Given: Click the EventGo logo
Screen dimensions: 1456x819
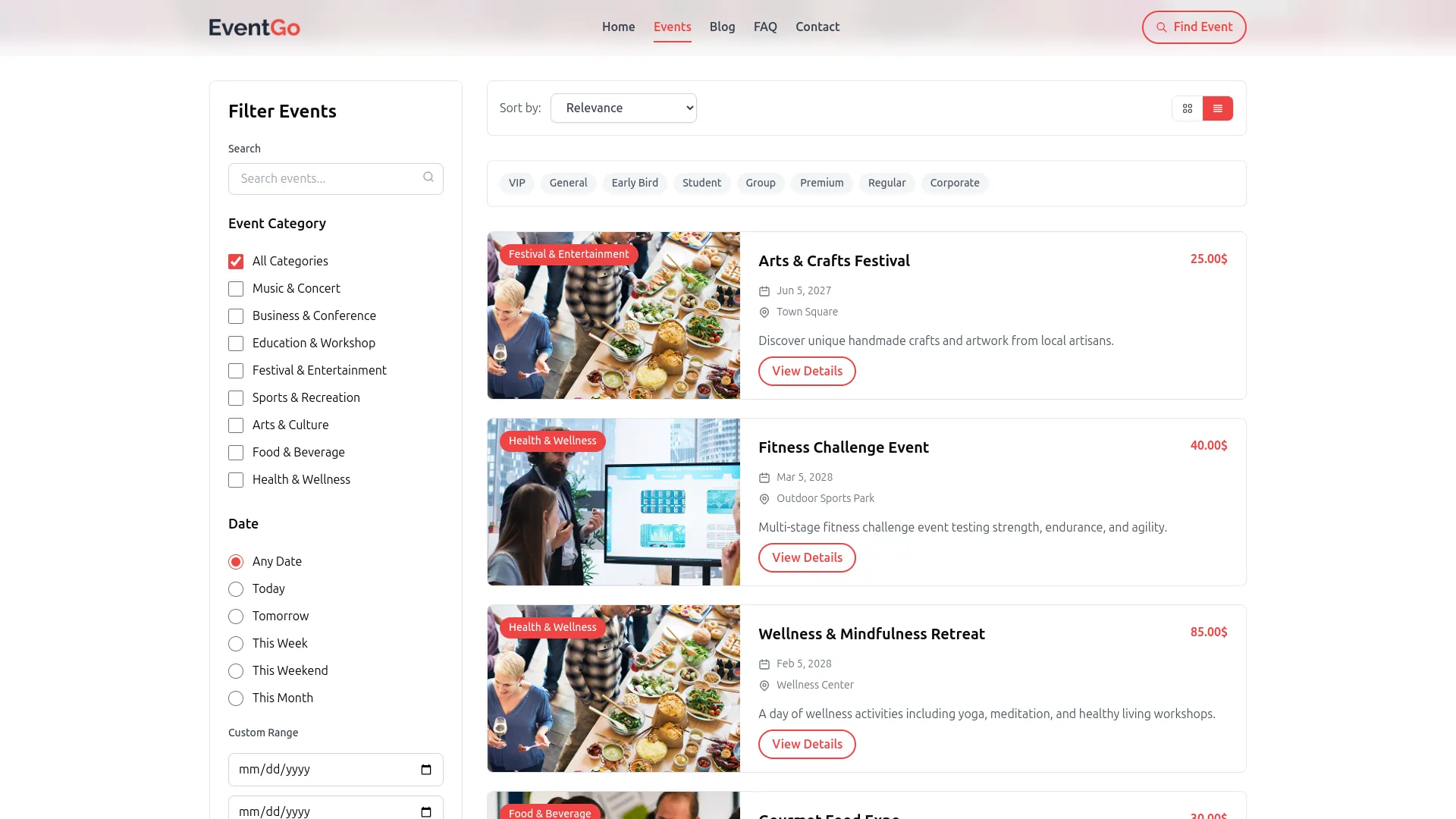Looking at the screenshot, I should (x=254, y=27).
